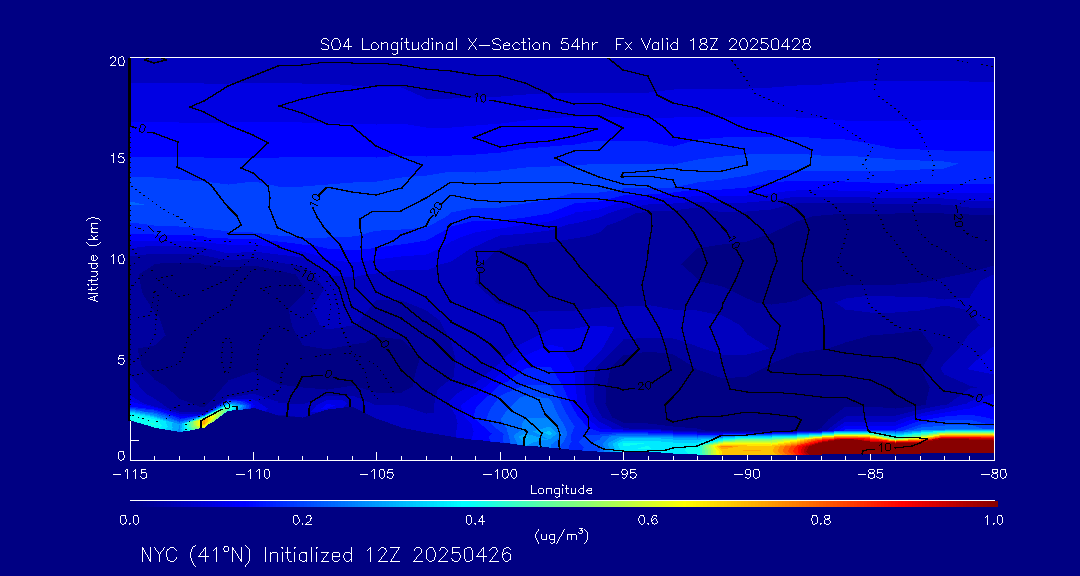Click the colorbar label '0.6'
The image size is (1080, 576).
click(648, 520)
